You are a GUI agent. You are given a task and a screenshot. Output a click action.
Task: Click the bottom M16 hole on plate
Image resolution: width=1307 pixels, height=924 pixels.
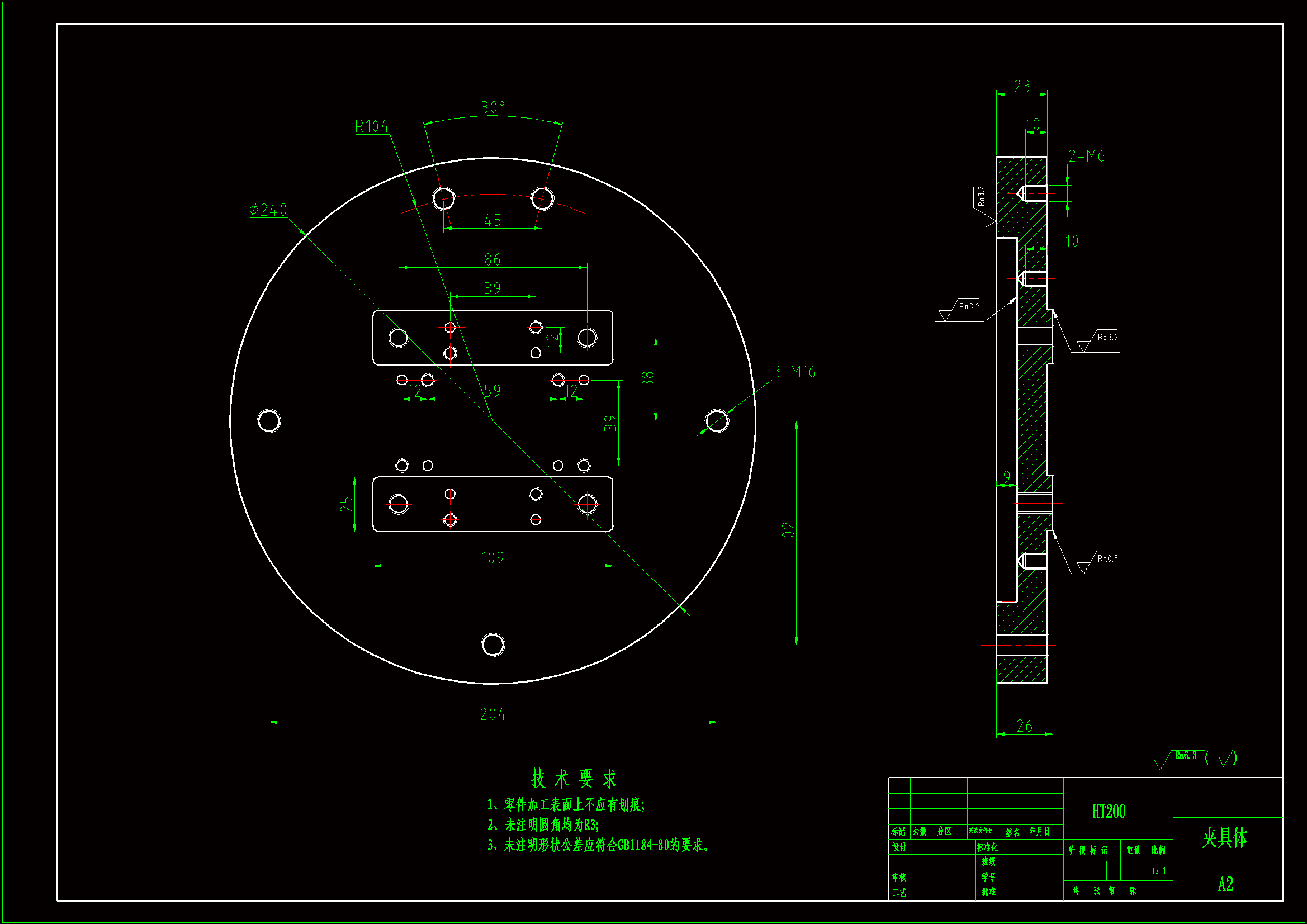pyautogui.click(x=493, y=645)
